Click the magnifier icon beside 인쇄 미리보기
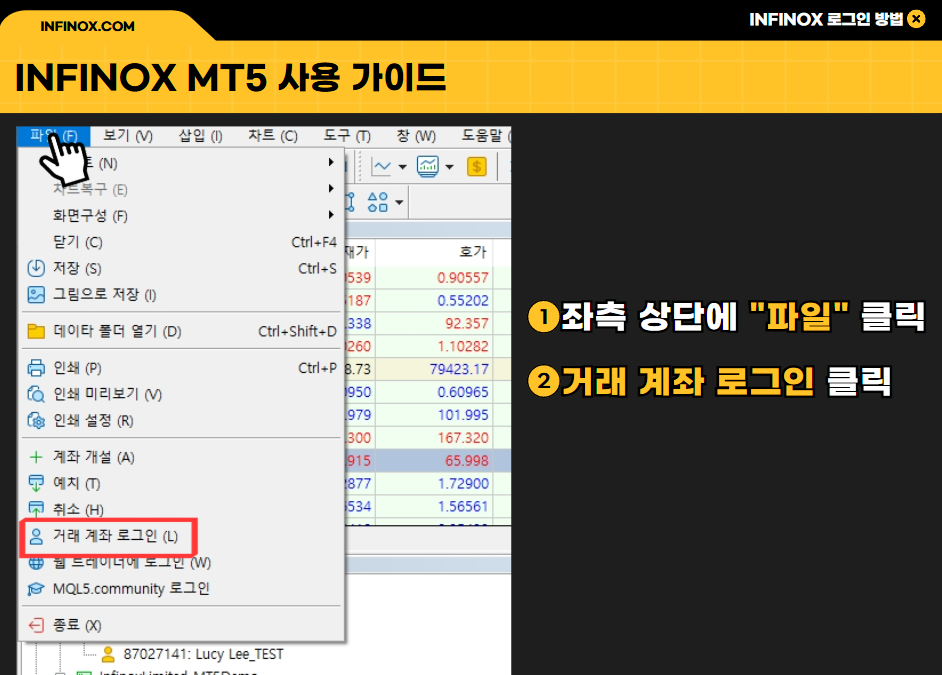Viewport: 942px width, 675px height. 36,394
